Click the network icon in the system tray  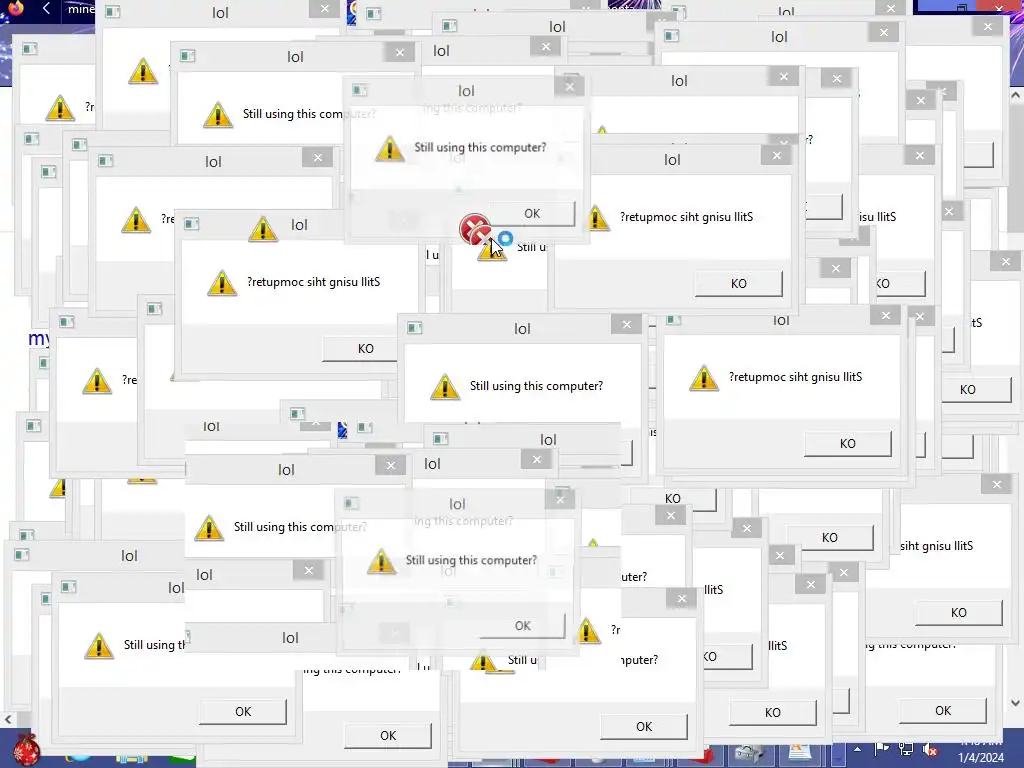pos(906,749)
